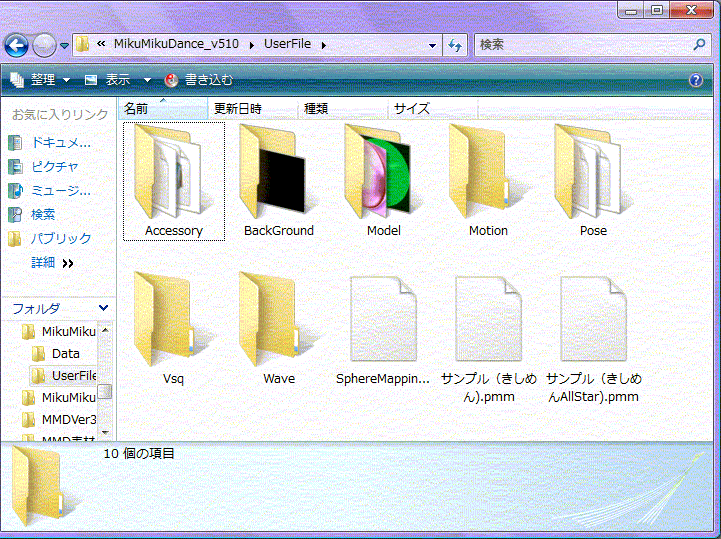The width and height of the screenshot is (721, 539).
Task: Expand the arrow after MikuMikuDance_v510 in path
Action: point(252,45)
